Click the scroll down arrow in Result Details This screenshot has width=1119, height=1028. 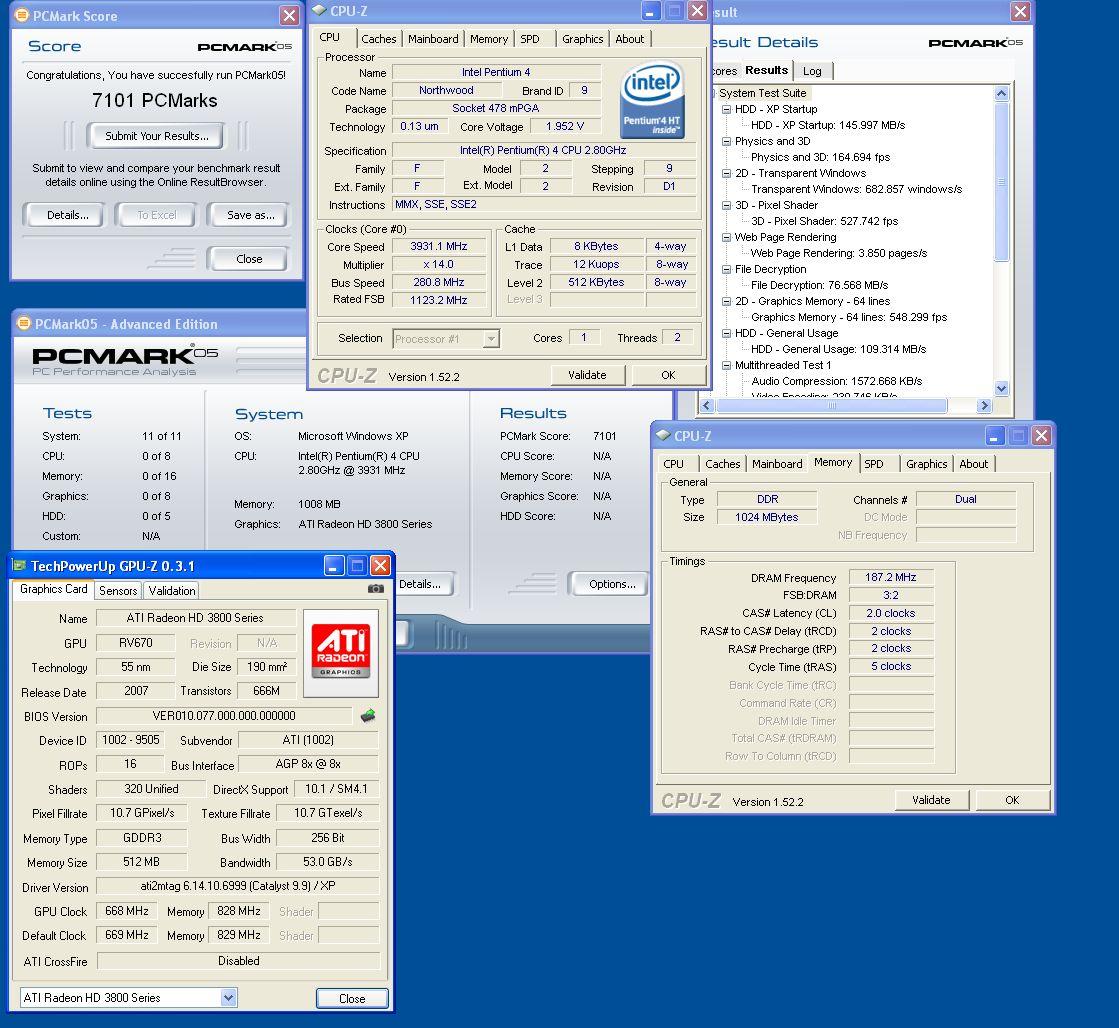point(1001,389)
